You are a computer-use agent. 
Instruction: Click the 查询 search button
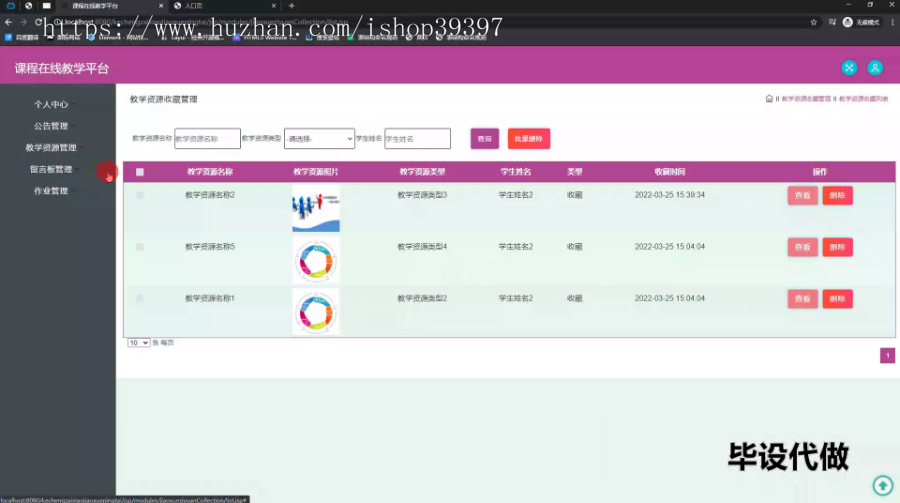pyautogui.click(x=484, y=138)
